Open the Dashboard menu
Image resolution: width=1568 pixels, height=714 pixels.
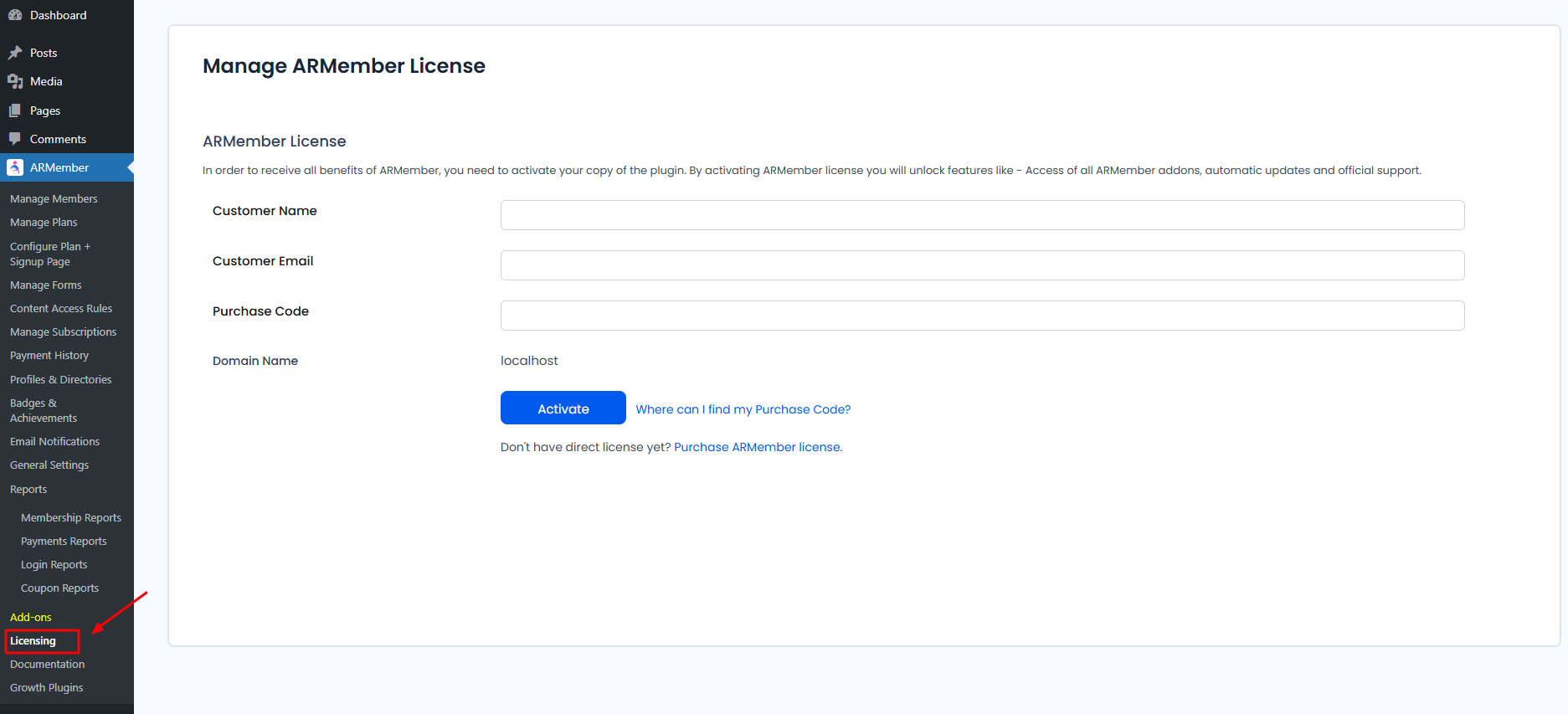tap(58, 15)
